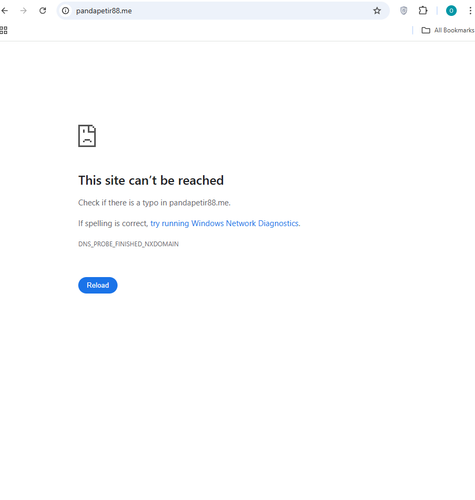
Task: Open the All Bookmarks folder
Action: (x=448, y=30)
